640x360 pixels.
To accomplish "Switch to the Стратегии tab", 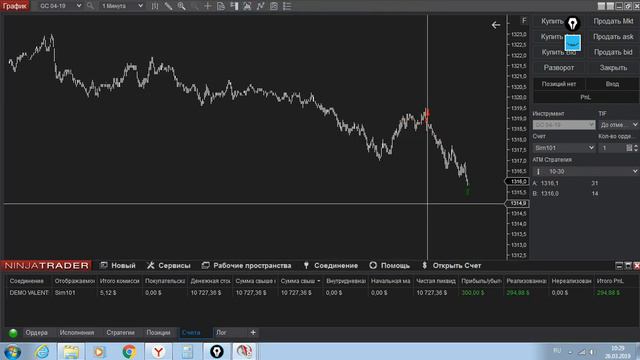I will click(120, 333).
